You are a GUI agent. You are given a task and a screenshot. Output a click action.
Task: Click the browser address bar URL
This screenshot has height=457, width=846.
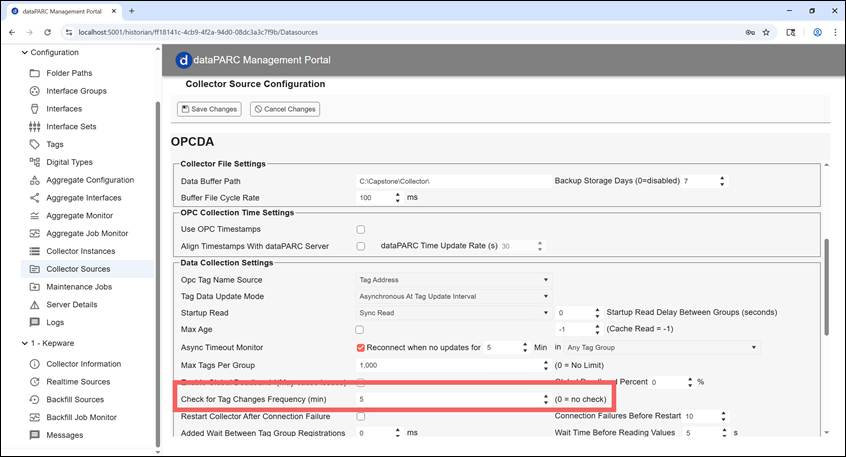[x=198, y=32]
